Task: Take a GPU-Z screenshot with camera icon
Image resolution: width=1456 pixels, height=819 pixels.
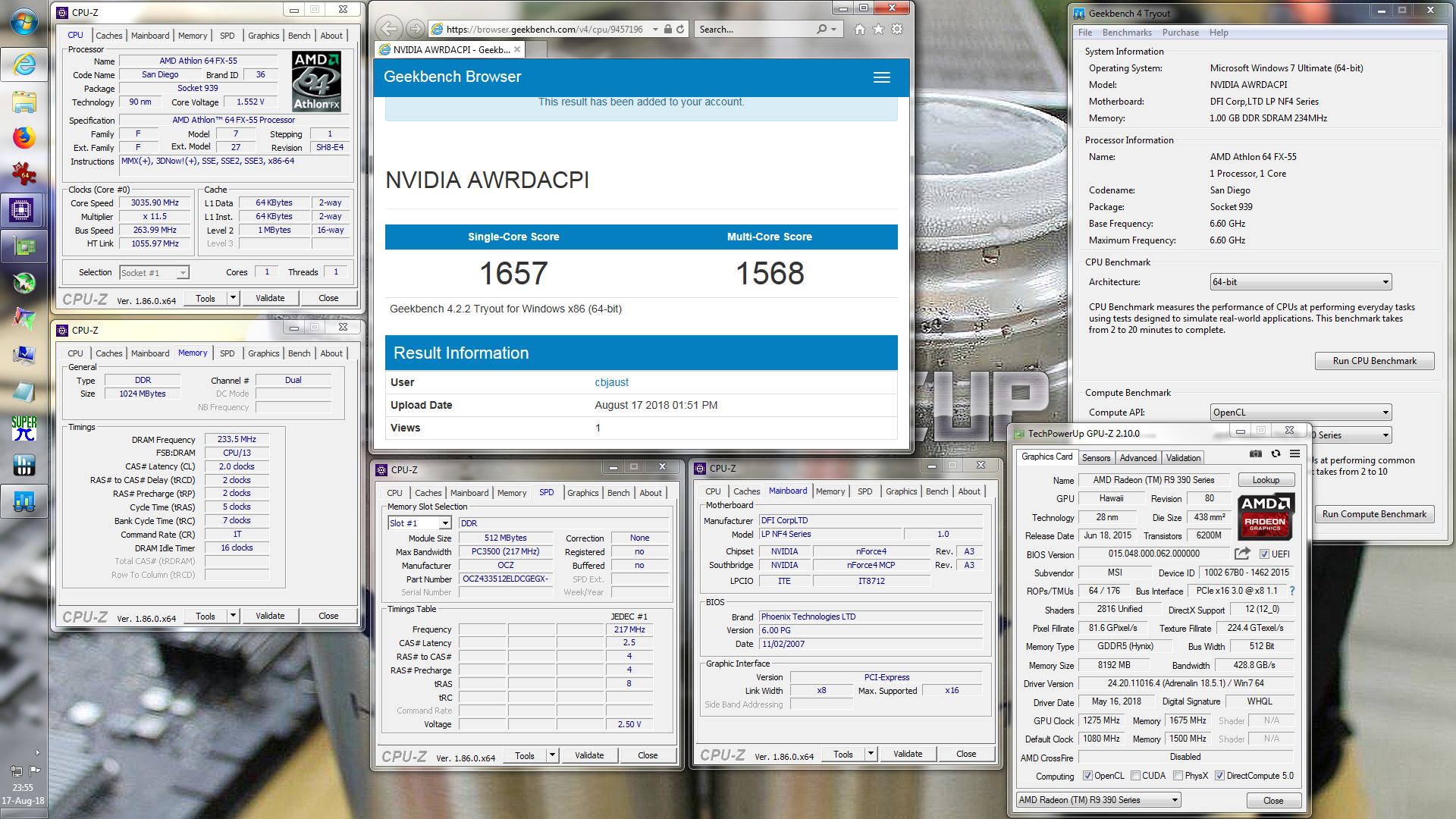Action: click(1256, 453)
